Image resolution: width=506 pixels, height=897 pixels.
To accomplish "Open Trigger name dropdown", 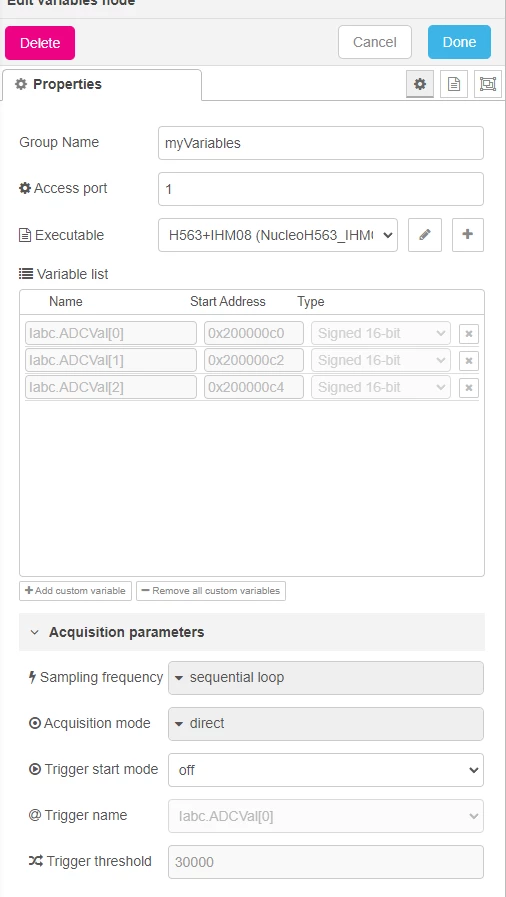I will [326, 816].
